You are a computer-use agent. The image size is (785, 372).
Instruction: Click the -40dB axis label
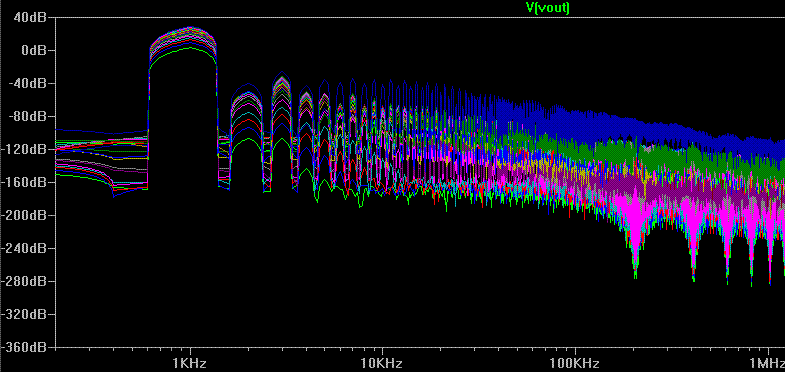(29, 84)
